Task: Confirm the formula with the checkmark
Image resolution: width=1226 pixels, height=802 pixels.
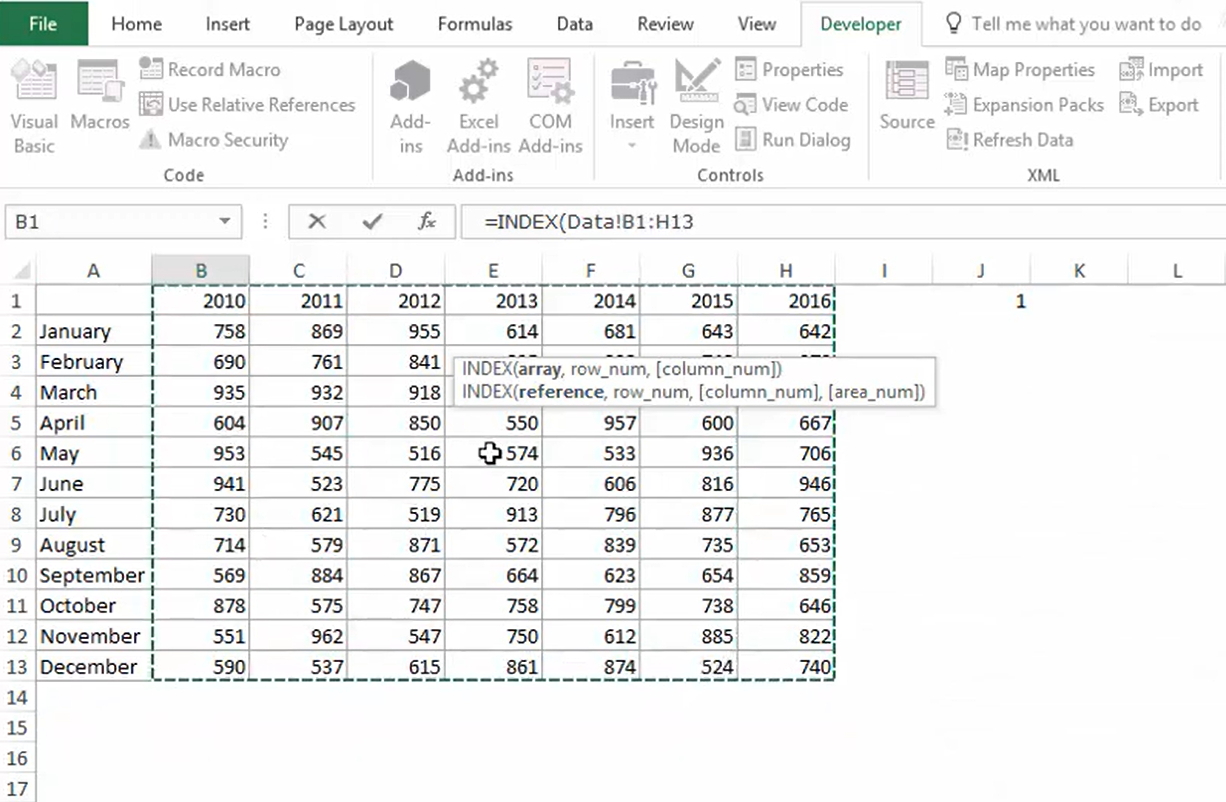Action: point(372,222)
